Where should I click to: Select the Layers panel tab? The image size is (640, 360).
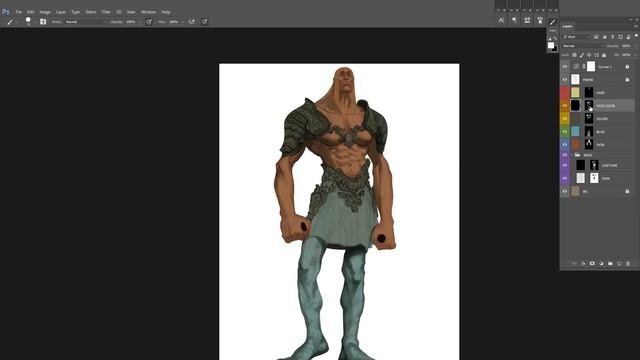pyautogui.click(x=568, y=26)
